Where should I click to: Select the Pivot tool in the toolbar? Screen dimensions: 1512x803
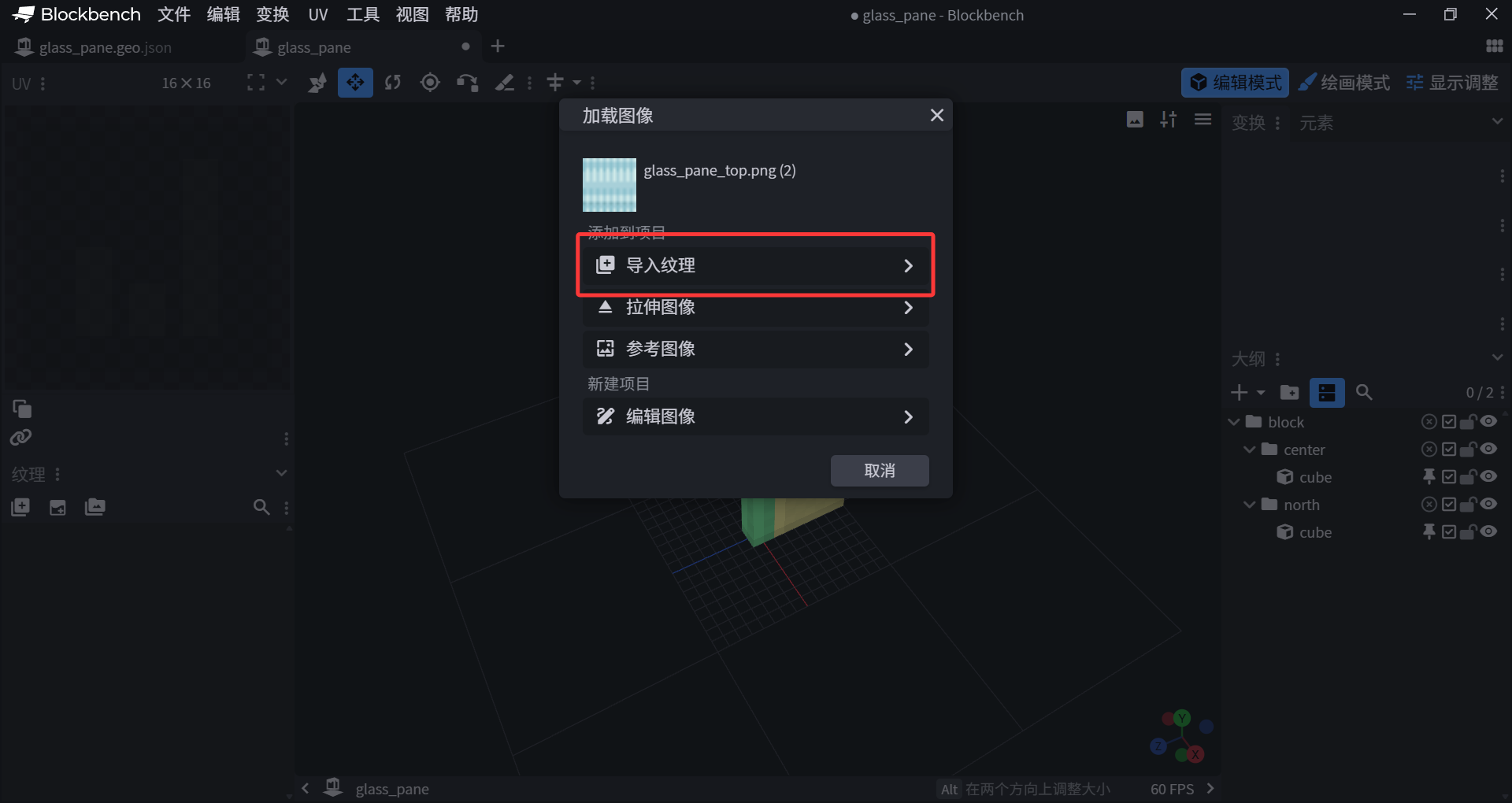(x=430, y=83)
